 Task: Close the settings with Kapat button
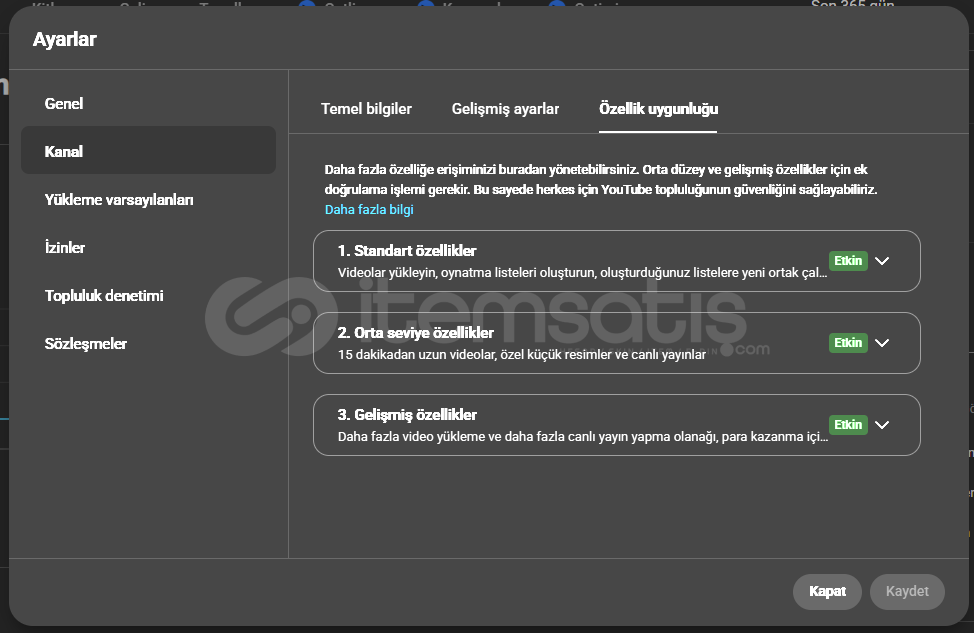pyautogui.click(x=827, y=591)
